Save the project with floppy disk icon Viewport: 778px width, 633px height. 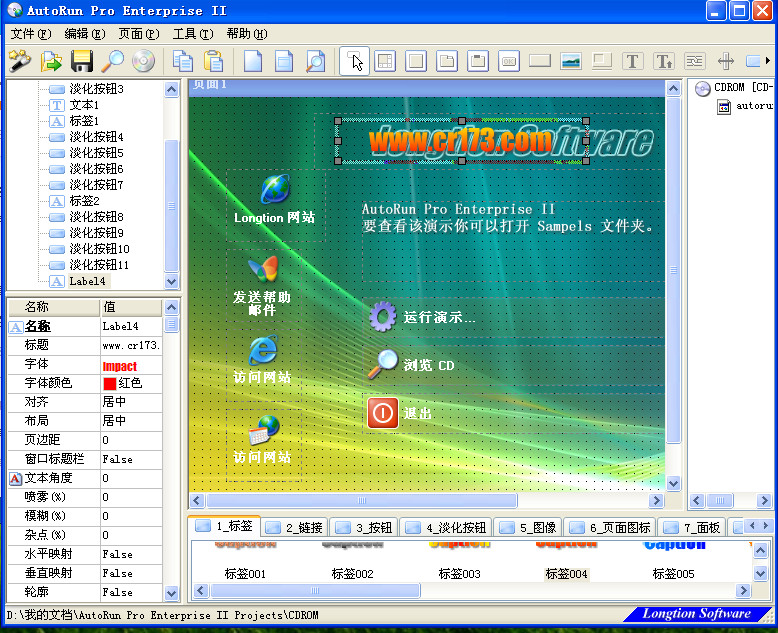[82, 61]
